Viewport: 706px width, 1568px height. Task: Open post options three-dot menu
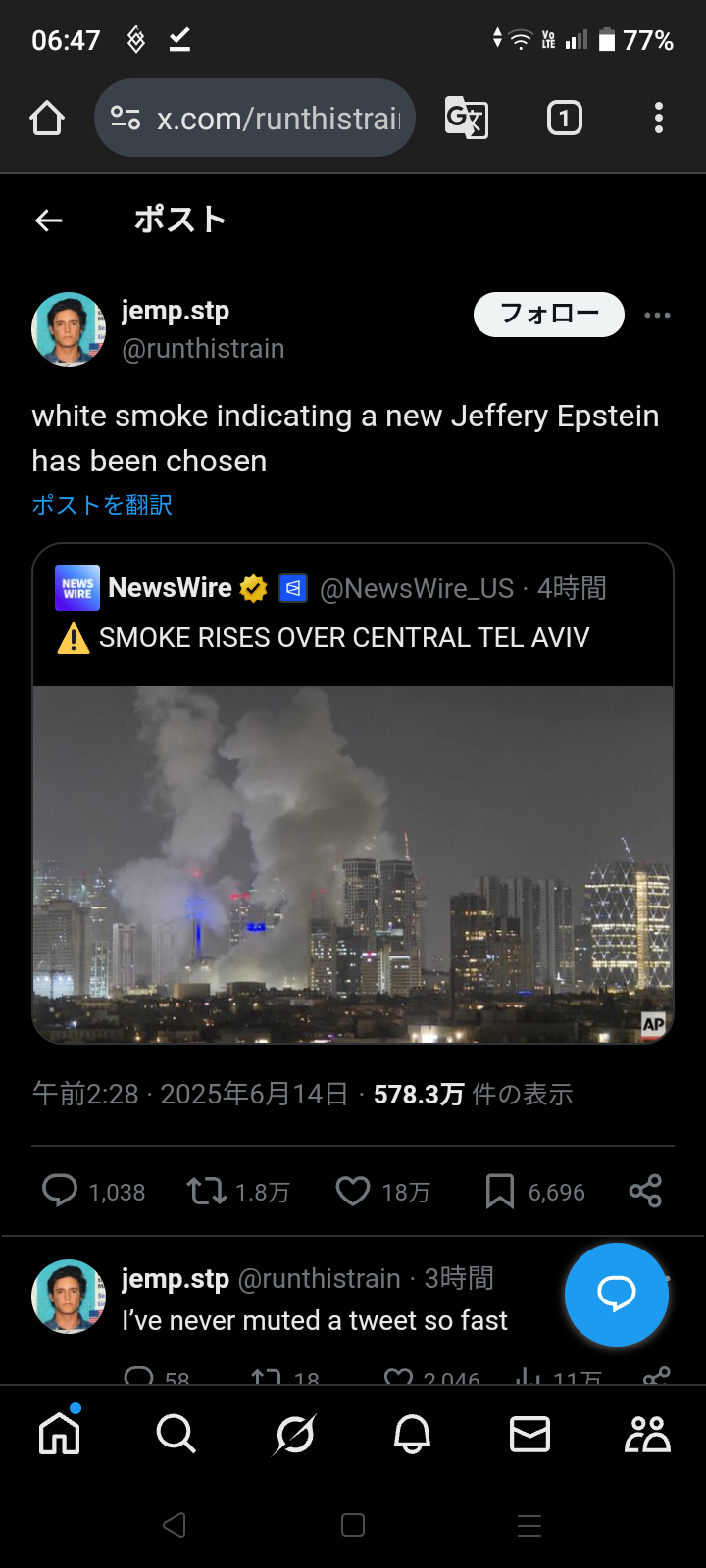(x=657, y=315)
